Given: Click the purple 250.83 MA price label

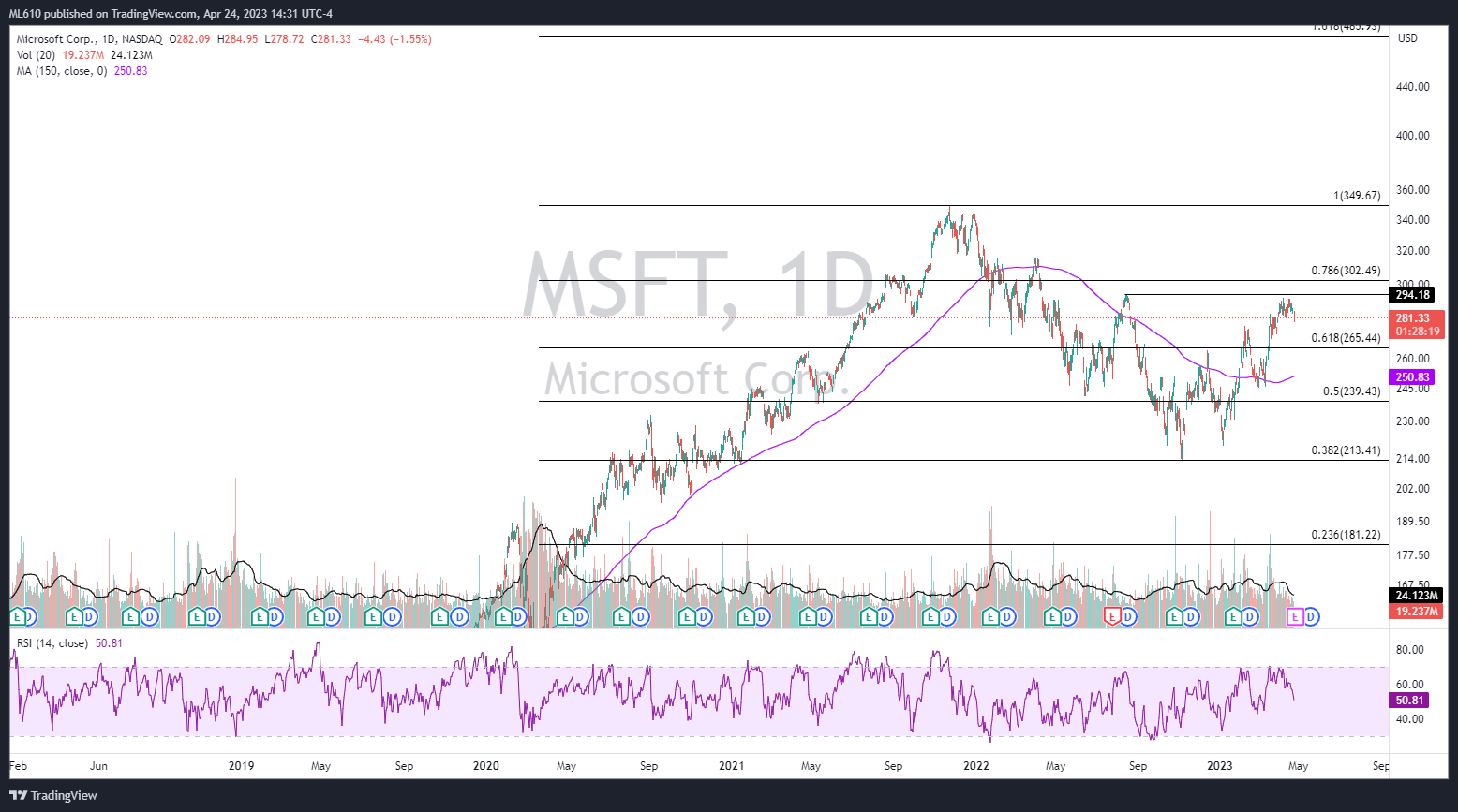Looking at the screenshot, I should (1412, 377).
